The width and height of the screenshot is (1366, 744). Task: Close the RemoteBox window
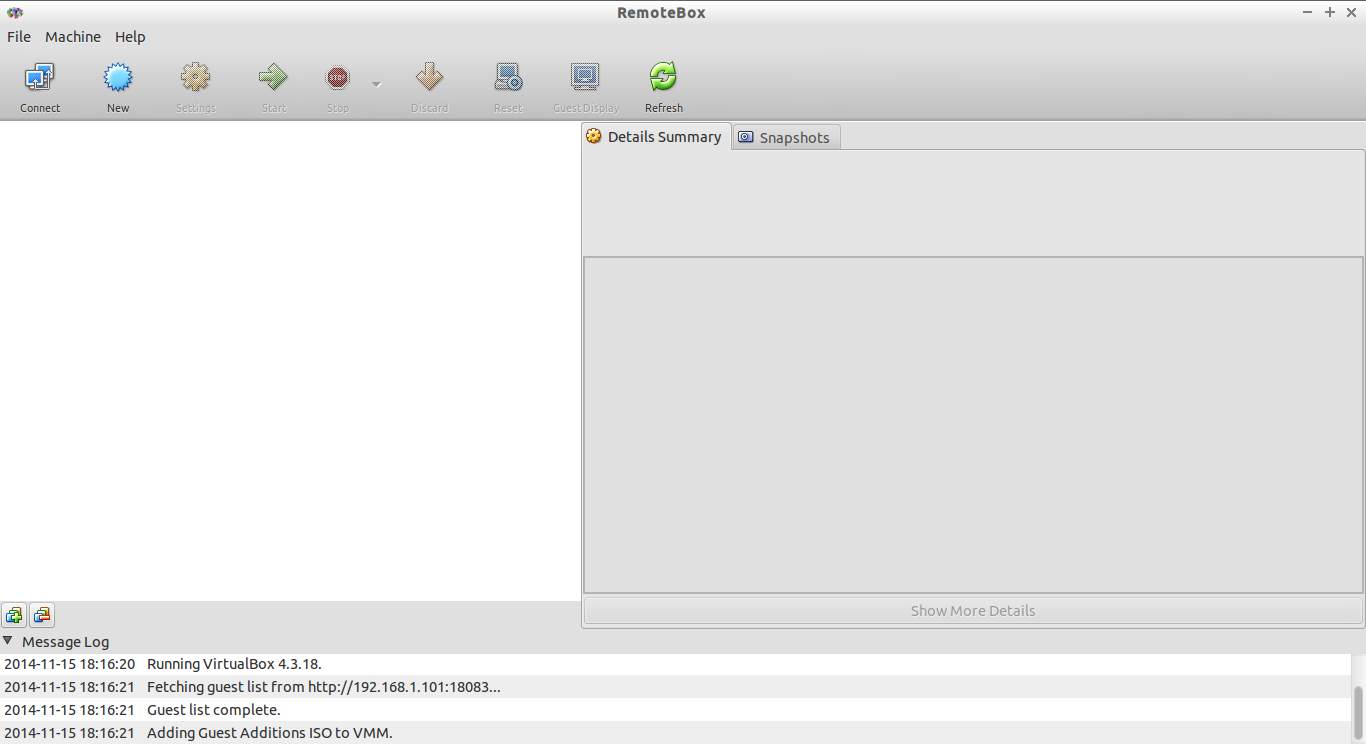1351,12
